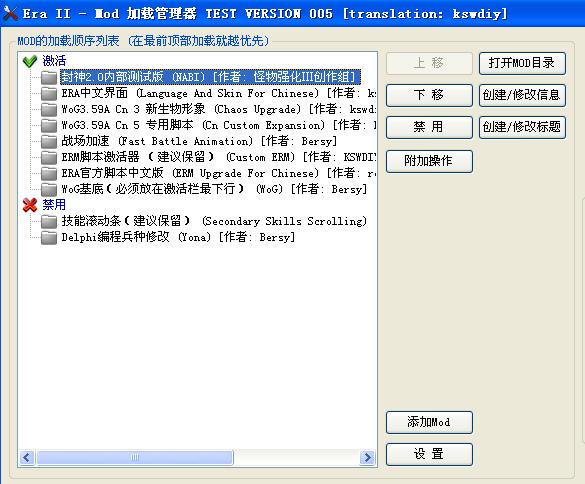
Task: Select the 激活 tree group label
Action: [x=54, y=61]
